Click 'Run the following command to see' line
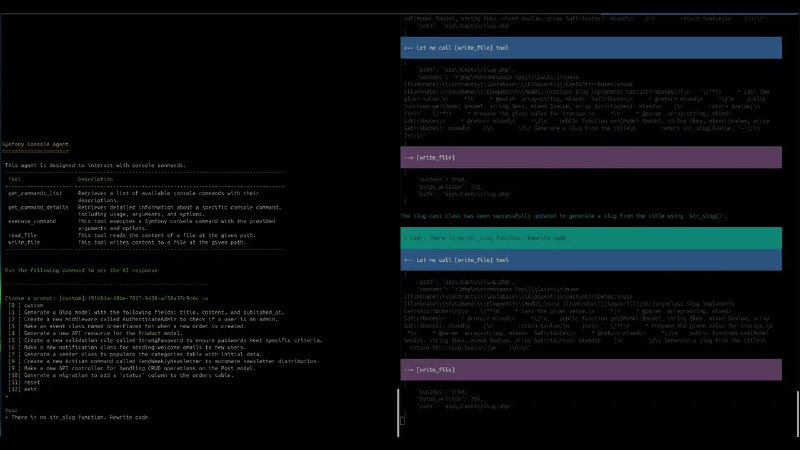This screenshot has height=450, width=800. [x=81, y=270]
